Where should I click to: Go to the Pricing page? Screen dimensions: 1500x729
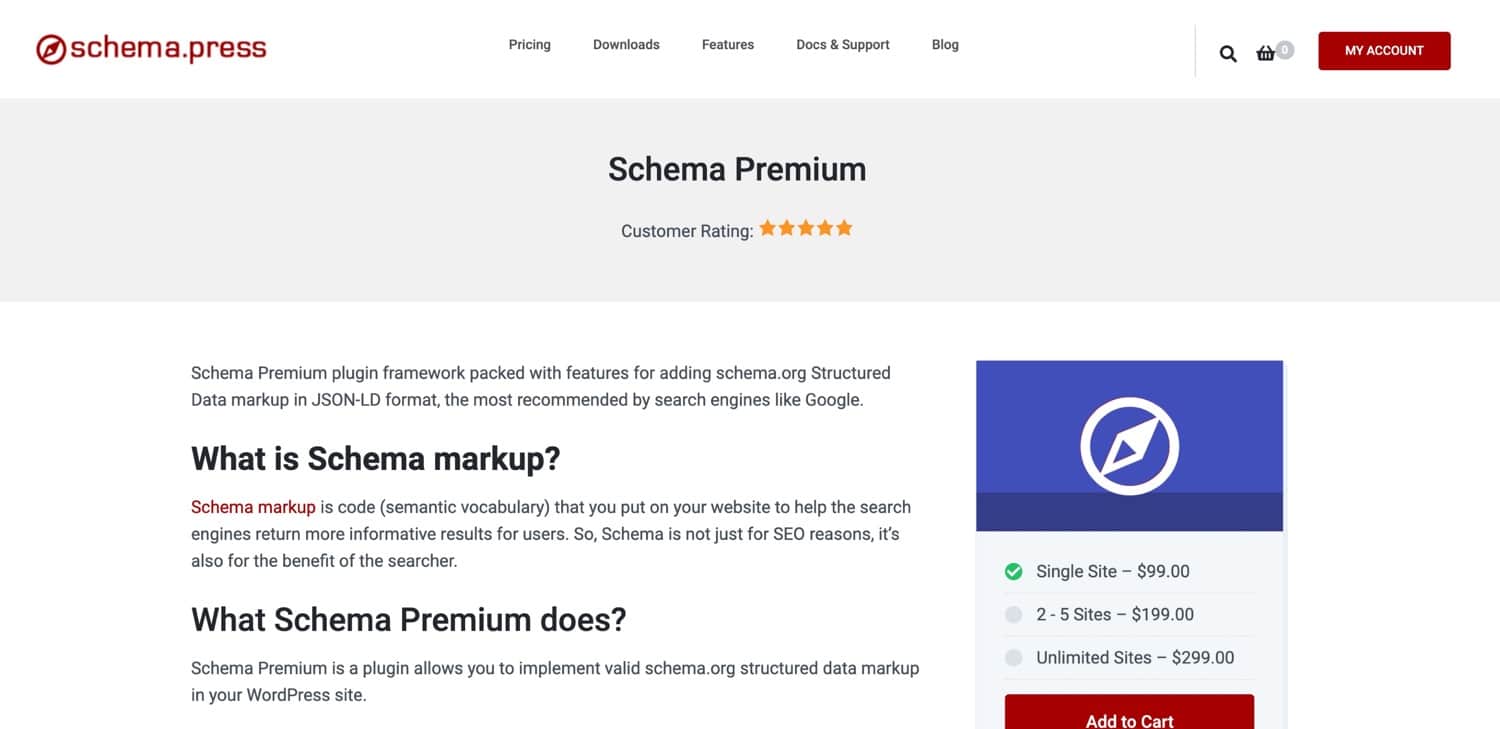click(529, 44)
